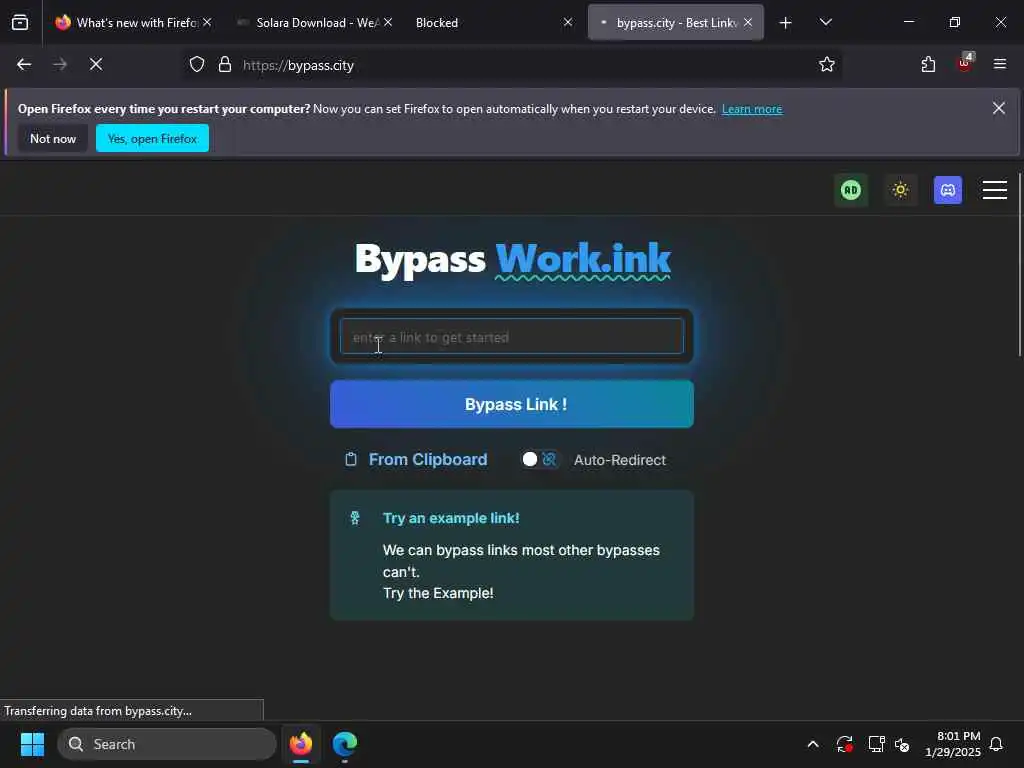
Task: Open a new tab
Action: coord(786,23)
